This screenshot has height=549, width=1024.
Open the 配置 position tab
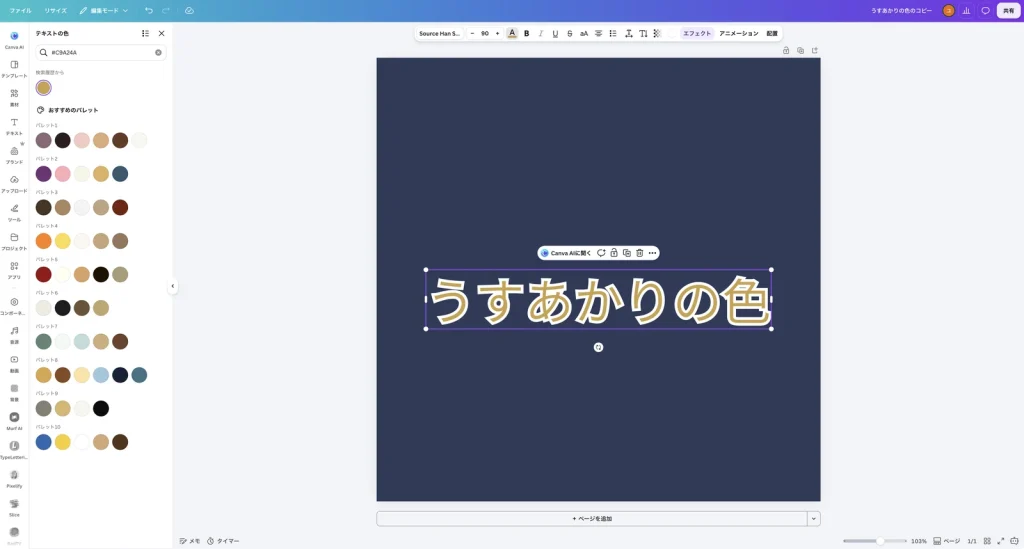tap(772, 33)
